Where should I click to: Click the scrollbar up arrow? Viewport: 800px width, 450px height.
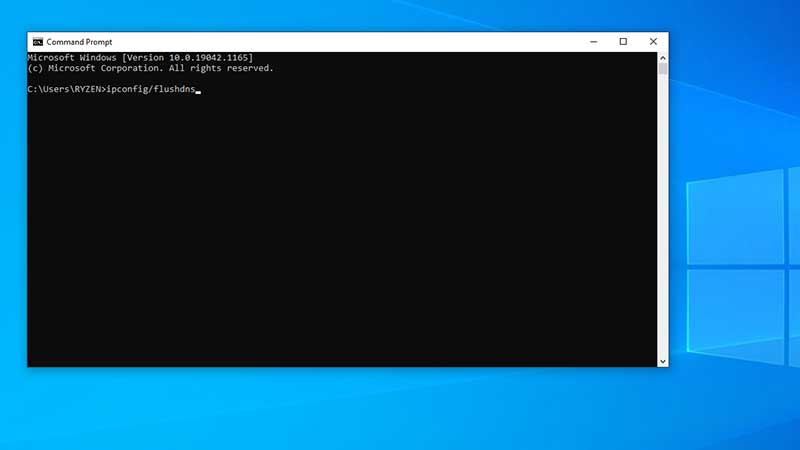(663, 58)
